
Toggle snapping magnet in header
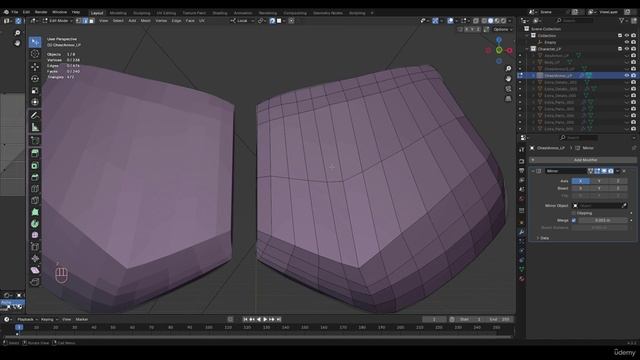click(x=272, y=20)
